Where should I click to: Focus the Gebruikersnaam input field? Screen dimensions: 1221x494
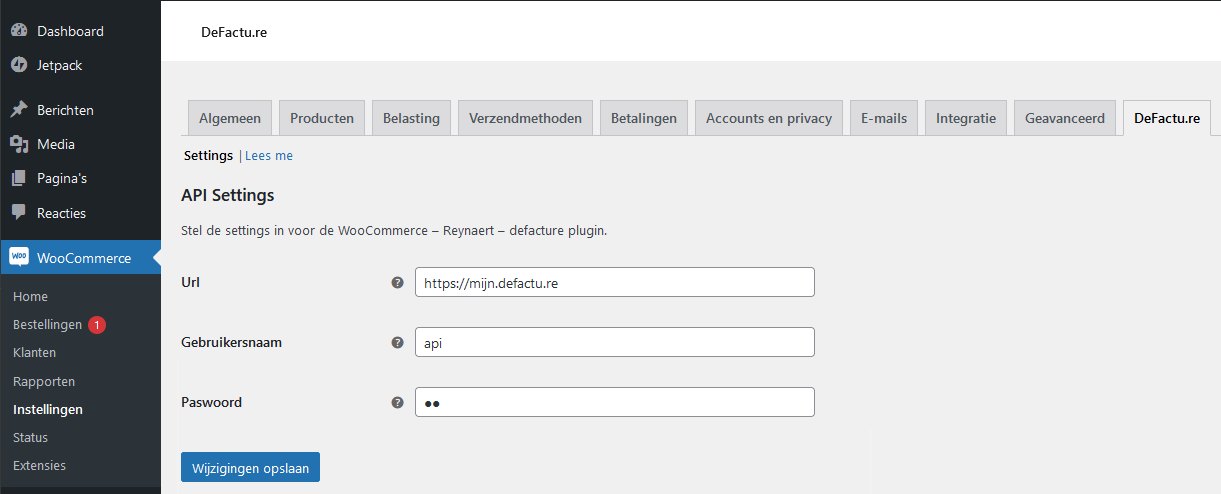coord(615,342)
